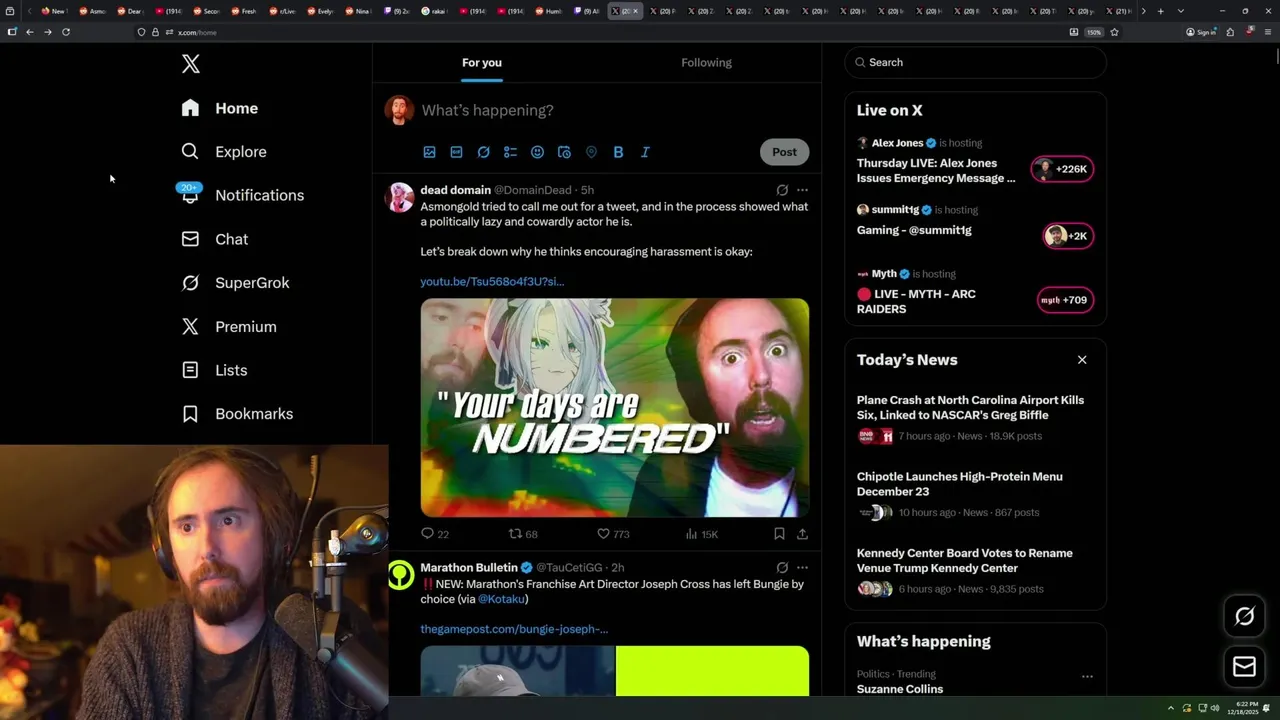Open the youtu.be link in tweet
The image size is (1280, 720).
click(x=492, y=282)
